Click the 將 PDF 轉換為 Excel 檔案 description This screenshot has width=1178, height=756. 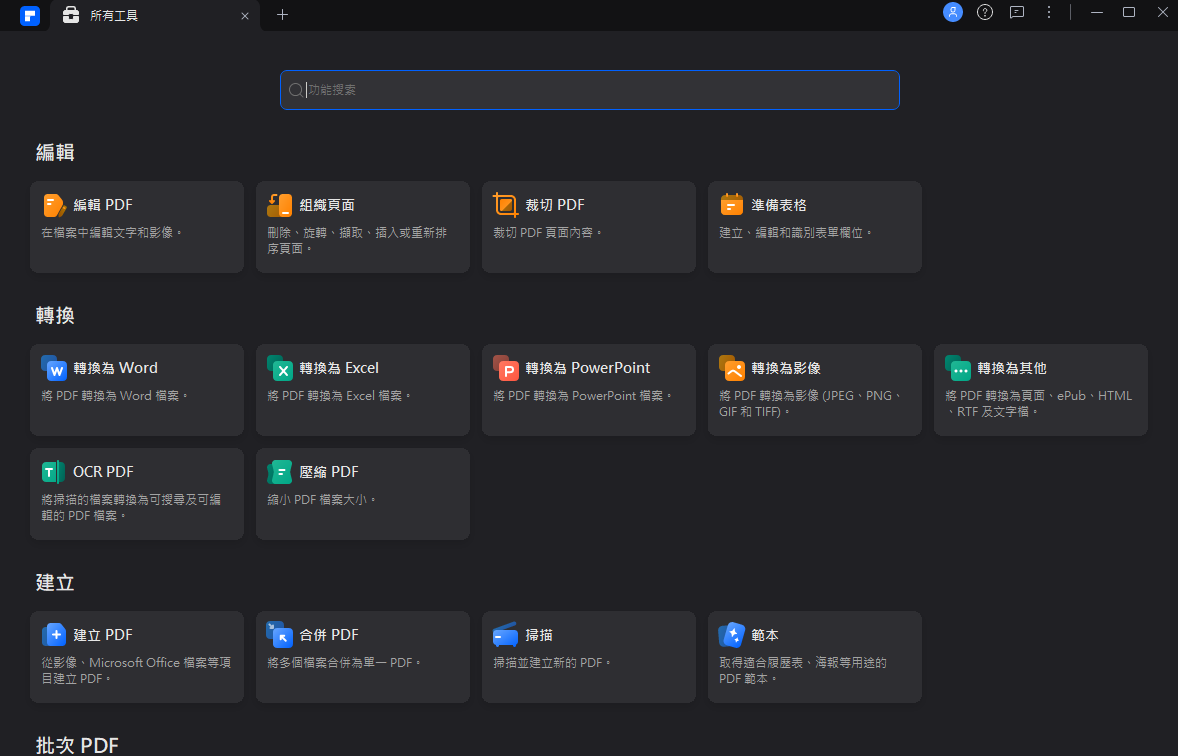click(339, 396)
